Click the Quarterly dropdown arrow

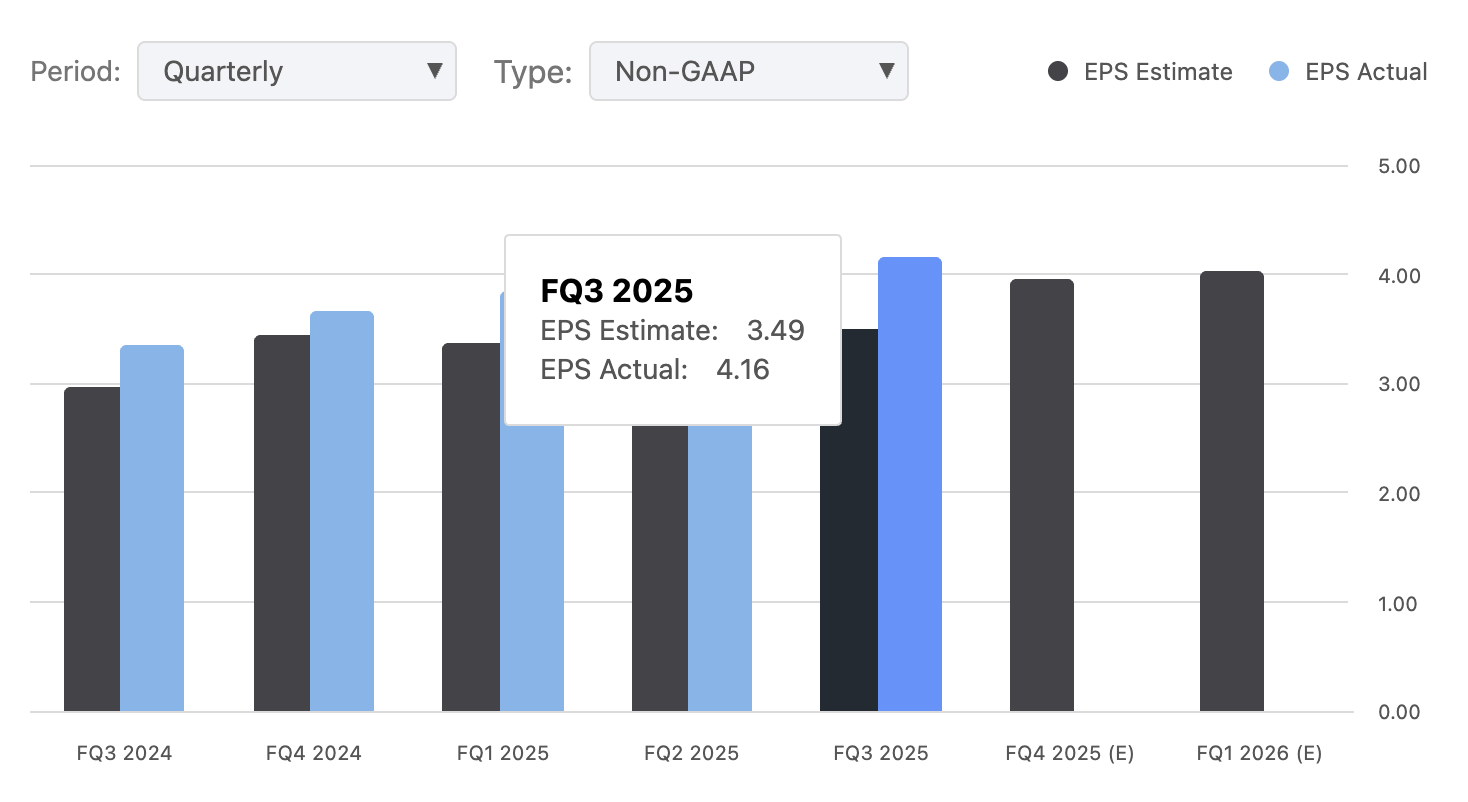pyautogui.click(x=434, y=71)
